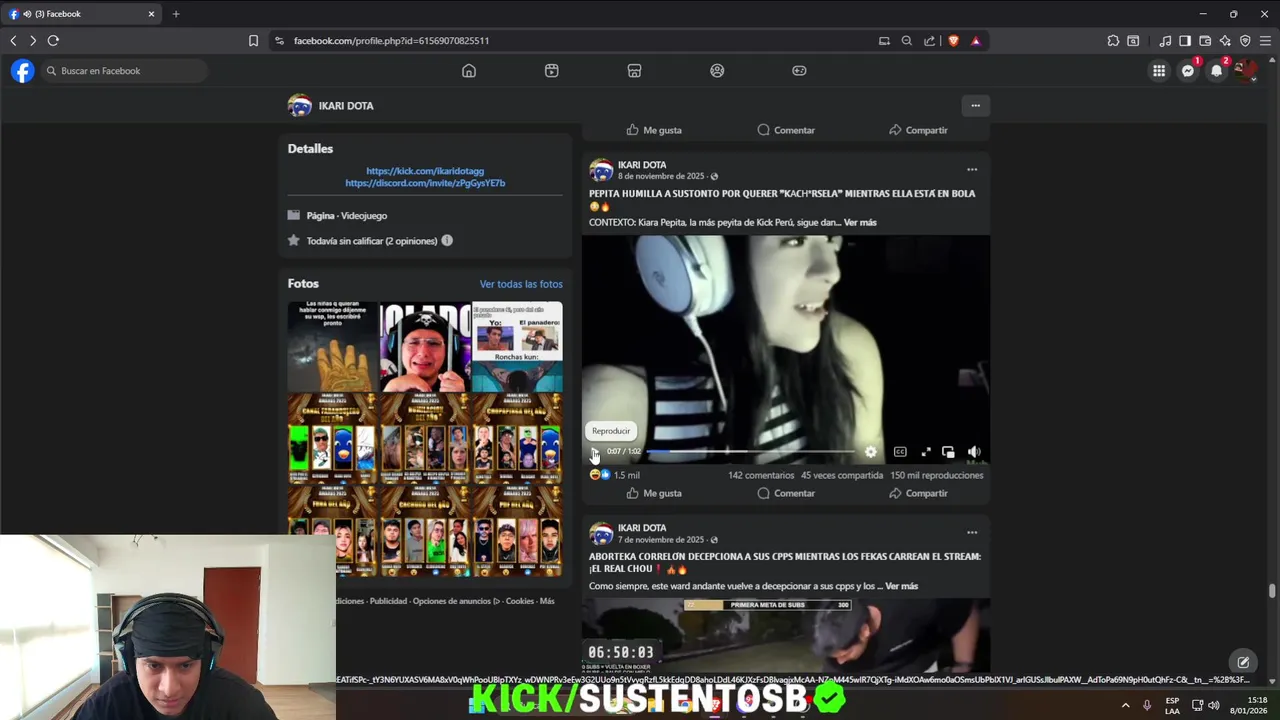
Task: Open Facebook notifications bell
Action: 1217,71
